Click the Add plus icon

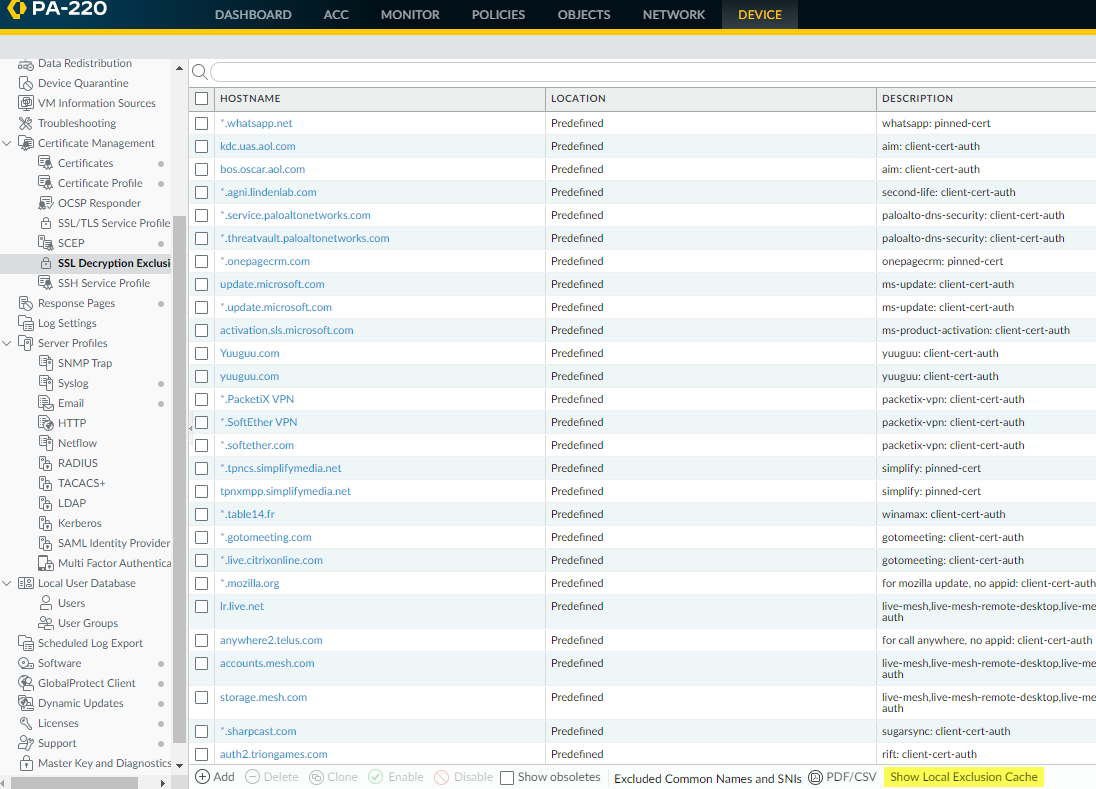click(x=202, y=777)
